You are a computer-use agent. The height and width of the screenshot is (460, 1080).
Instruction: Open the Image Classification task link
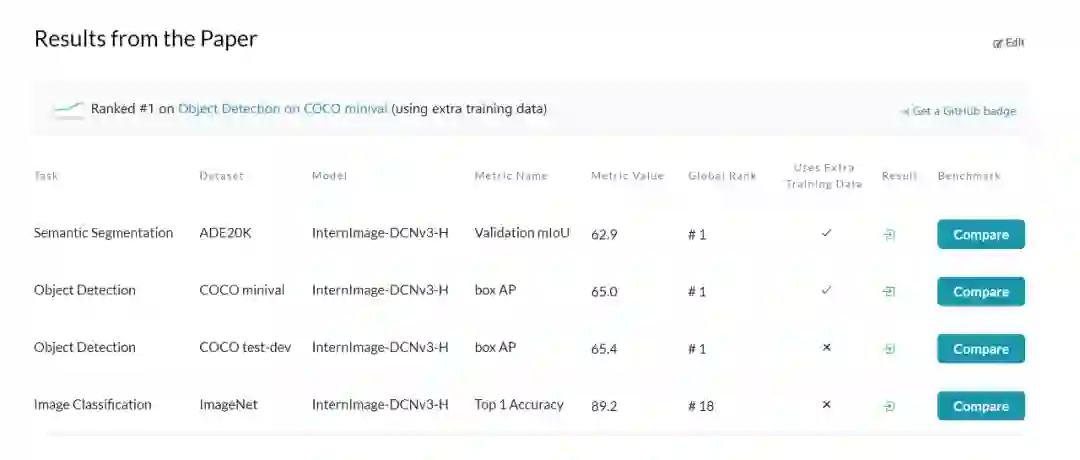92,405
